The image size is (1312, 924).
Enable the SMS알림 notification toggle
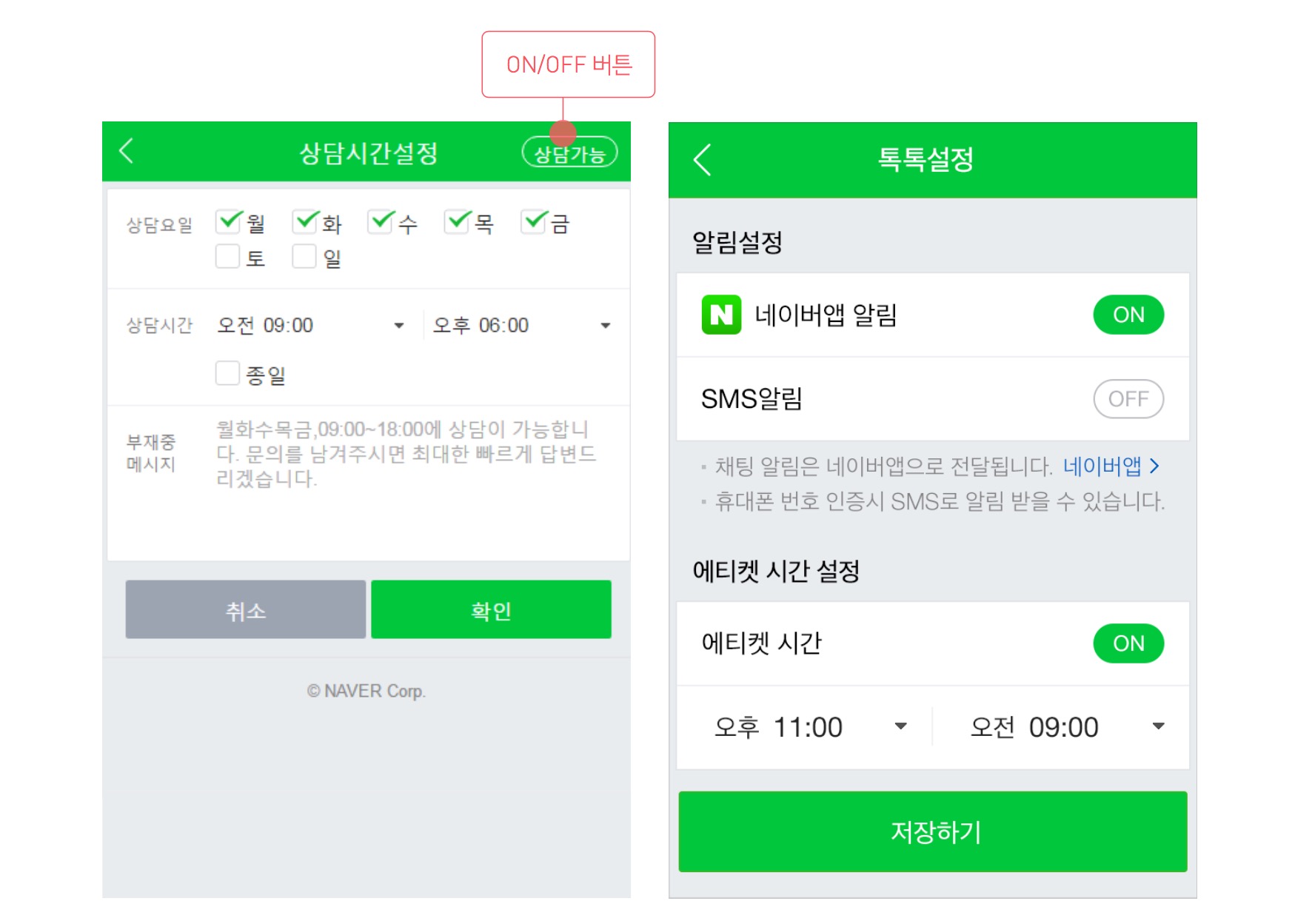pyautogui.click(x=1128, y=398)
